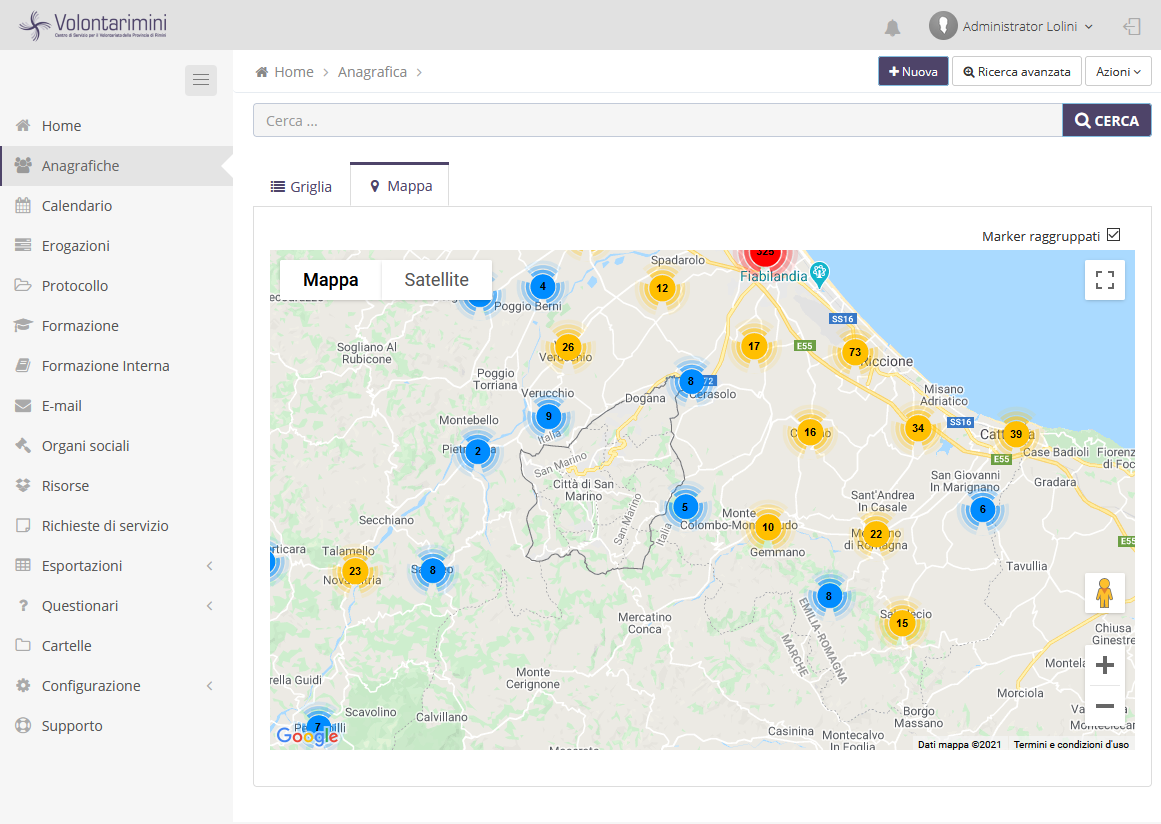The image size is (1161, 824).
Task: Click the CERCA search button
Action: point(1106,121)
